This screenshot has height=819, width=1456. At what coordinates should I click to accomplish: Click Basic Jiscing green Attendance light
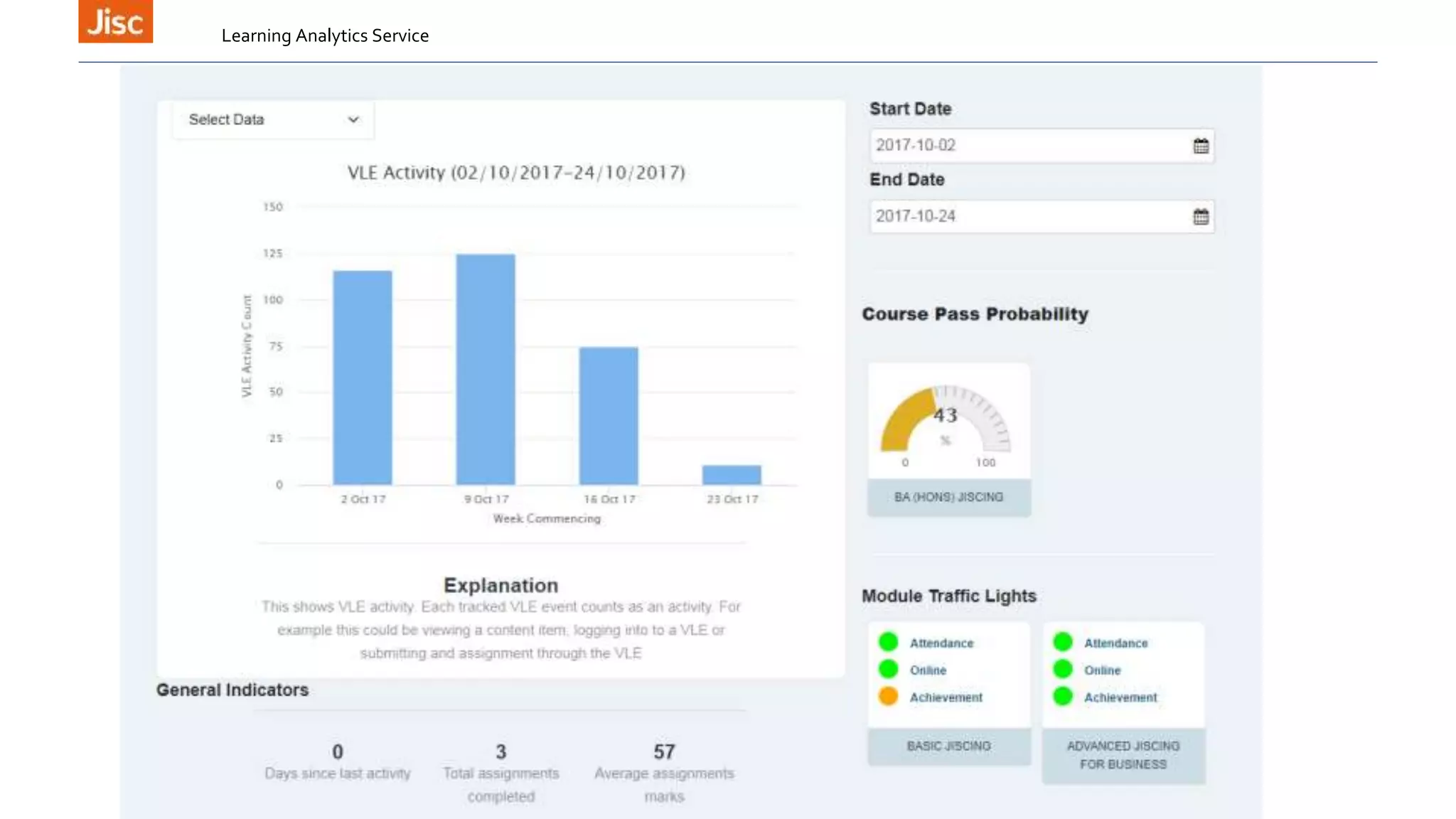pyautogui.click(x=888, y=642)
